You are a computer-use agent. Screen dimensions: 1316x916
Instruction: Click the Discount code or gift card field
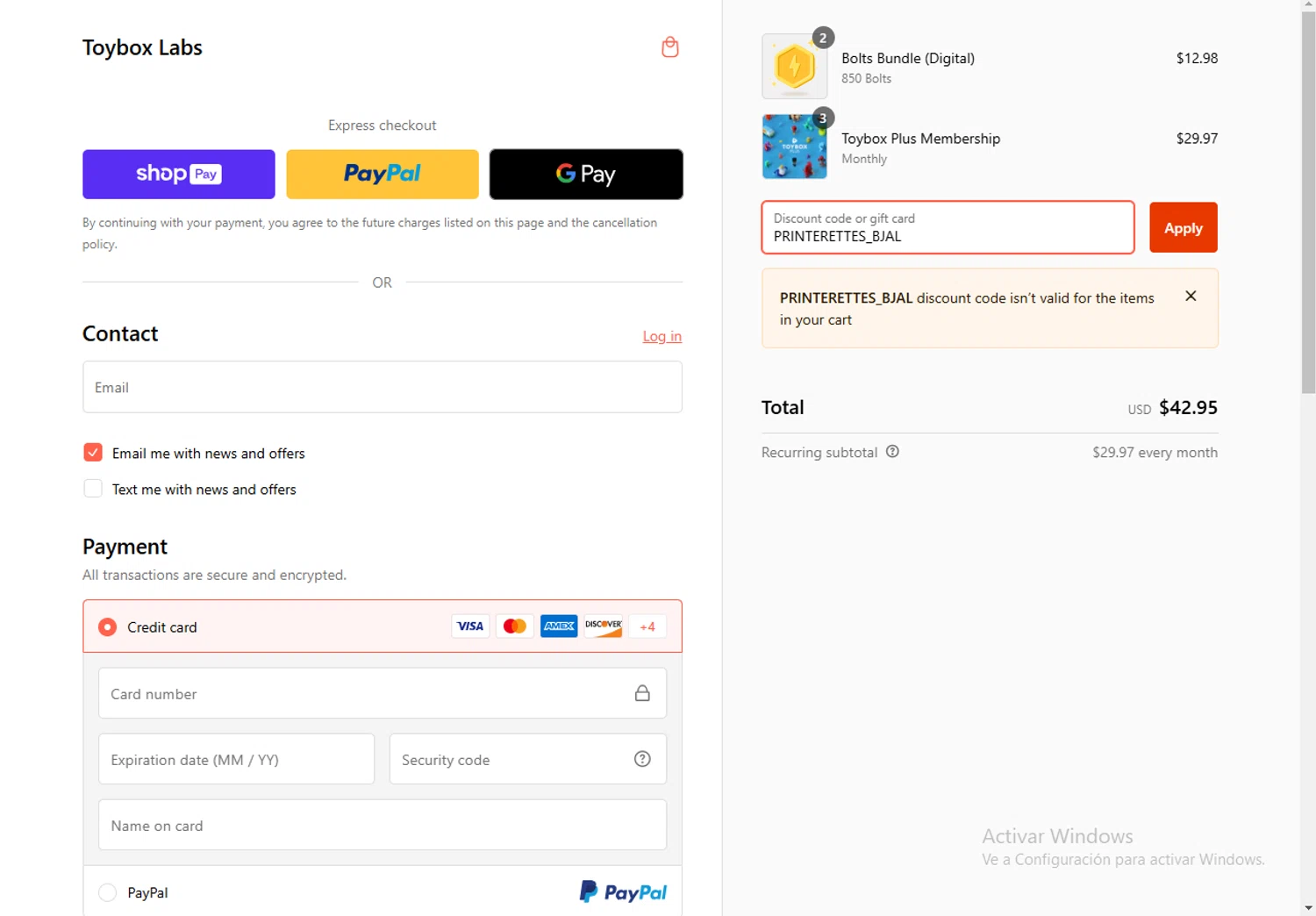pyautogui.click(x=948, y=227)
